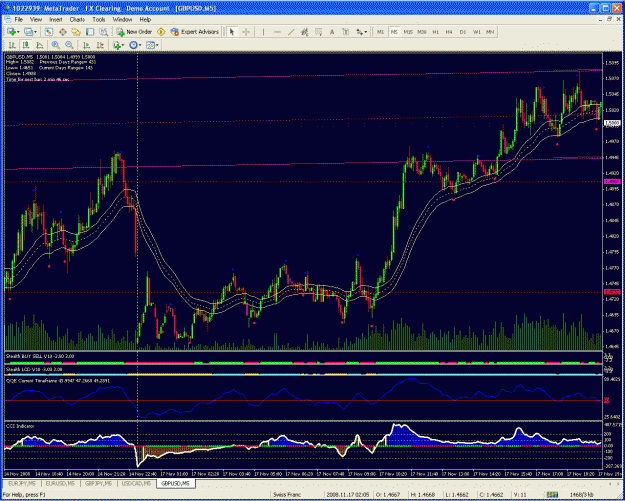Click the yellow diamond MetaEditor icon
This screenshot has width=625, height=501.
(161, 32)
